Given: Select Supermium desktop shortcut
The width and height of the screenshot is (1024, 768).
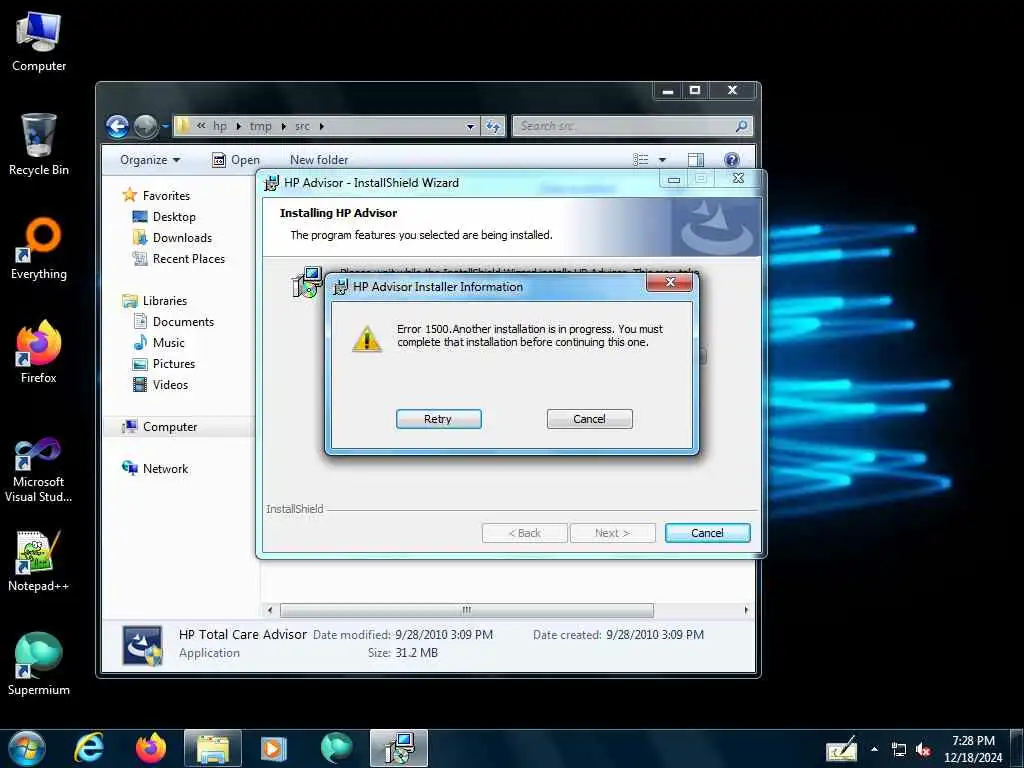Looking at the screenshot, I should point(39,665).
